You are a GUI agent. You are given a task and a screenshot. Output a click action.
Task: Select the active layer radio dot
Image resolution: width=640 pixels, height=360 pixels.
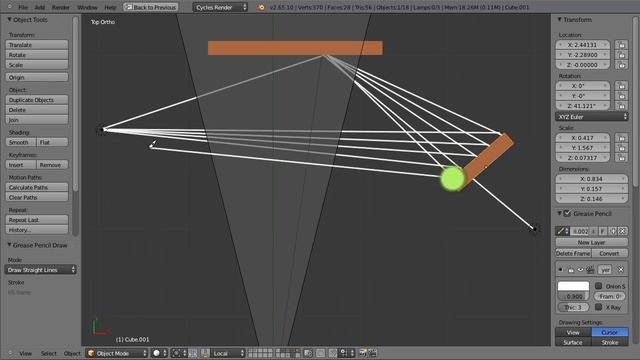pyautogui.click(x=560, y=269)
